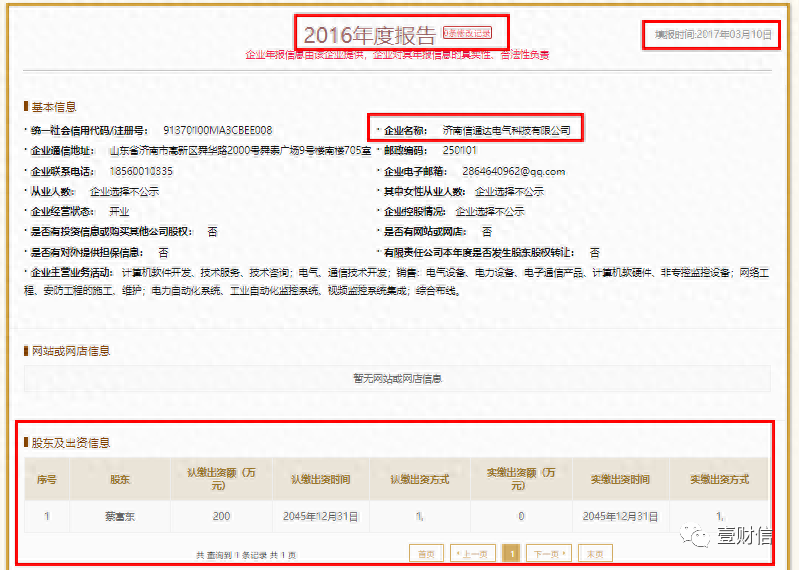Click the 认缴出资额（万元） column header
This screenshot has width=799, height=570.
[221, 479]
